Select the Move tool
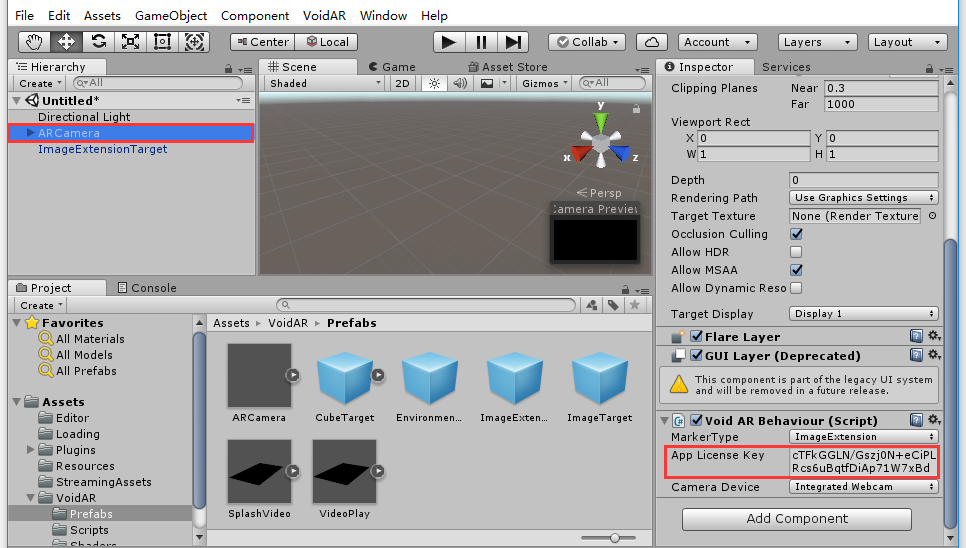The image size is (966, 548). 67,42
